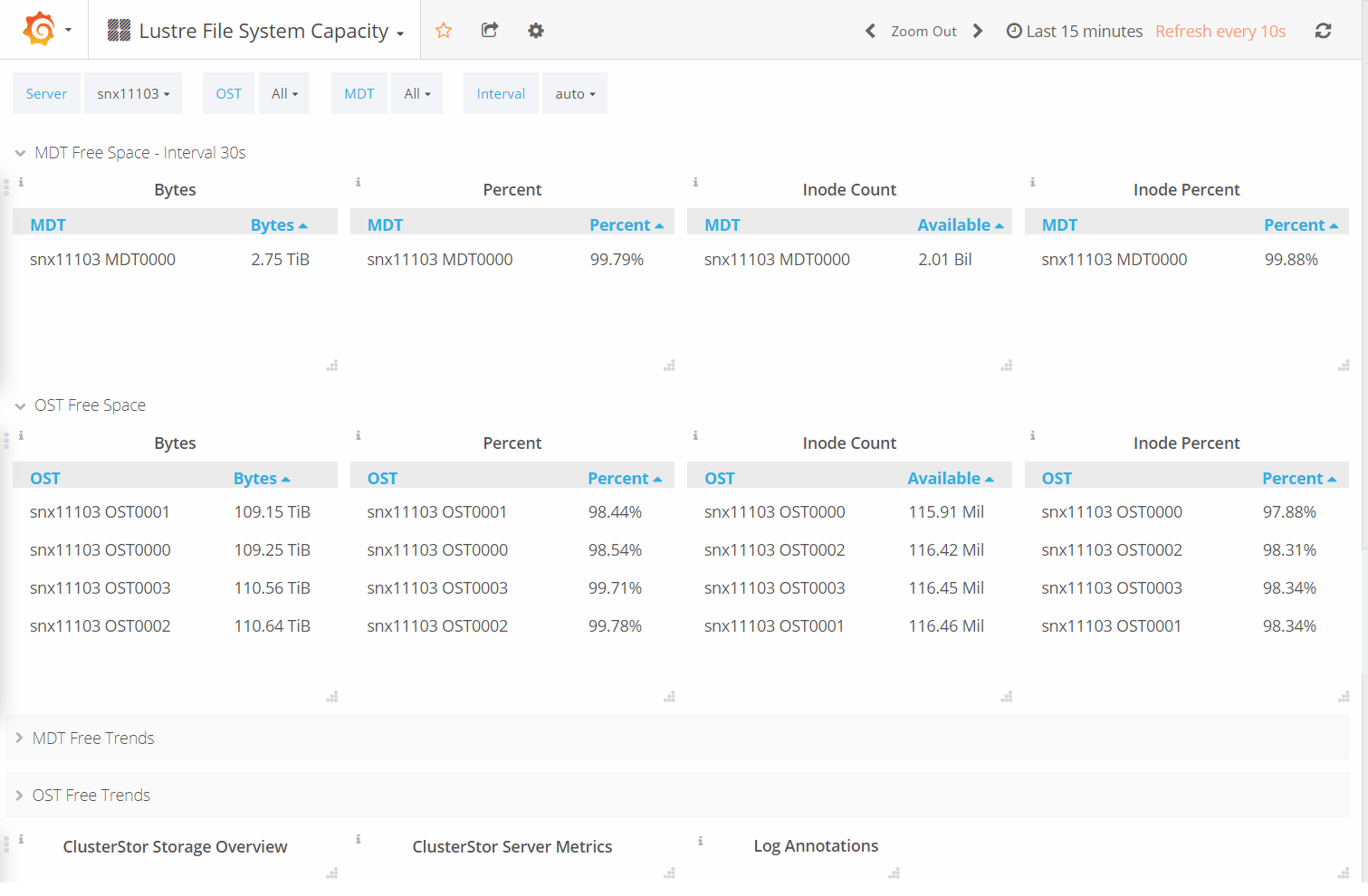Click the info icon on the Inode Count panel

pos(695,181)
